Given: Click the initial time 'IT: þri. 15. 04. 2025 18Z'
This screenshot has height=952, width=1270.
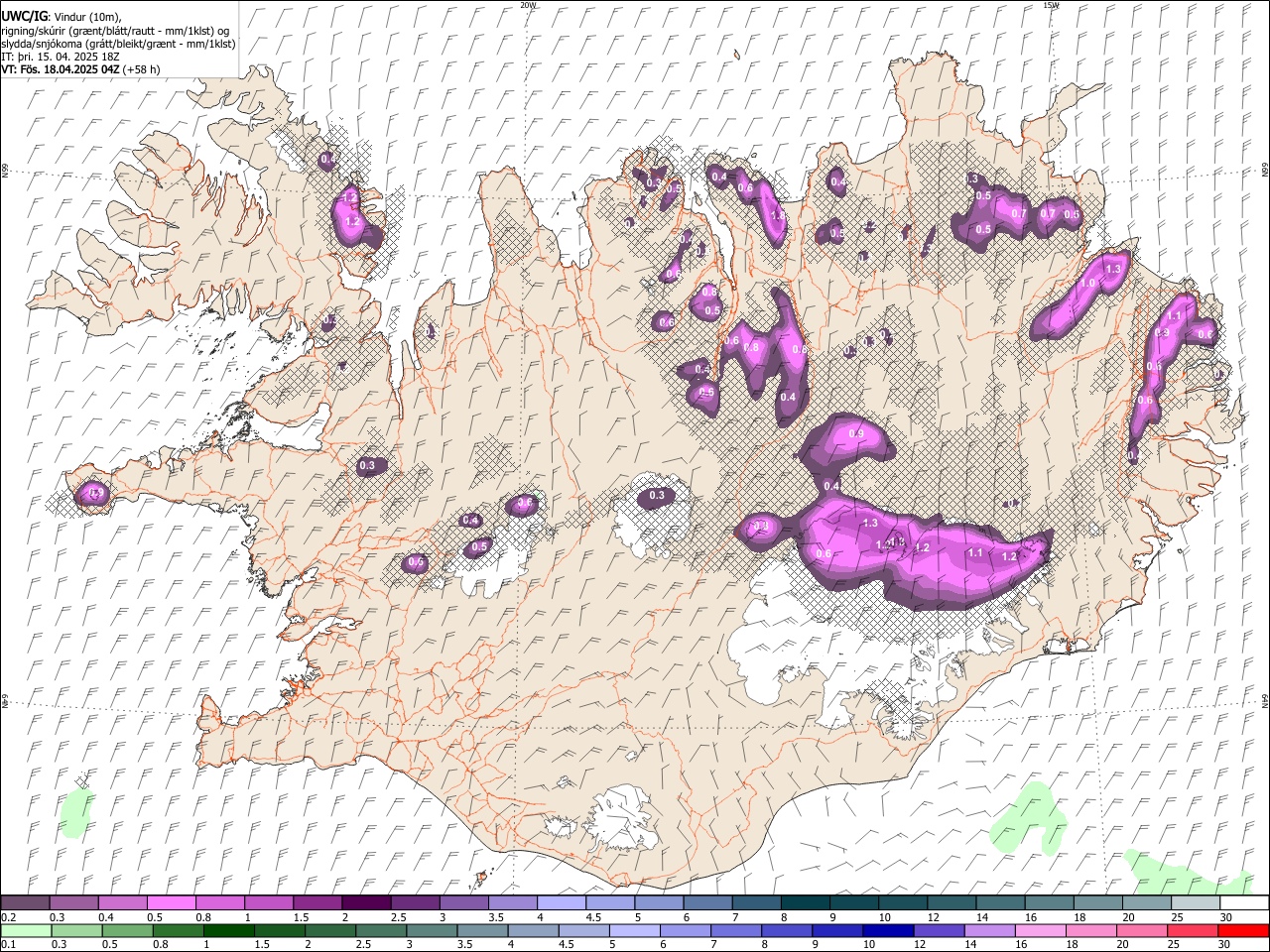Looking at the screenshot, I should pyautogui.click(x=62, y=57).
